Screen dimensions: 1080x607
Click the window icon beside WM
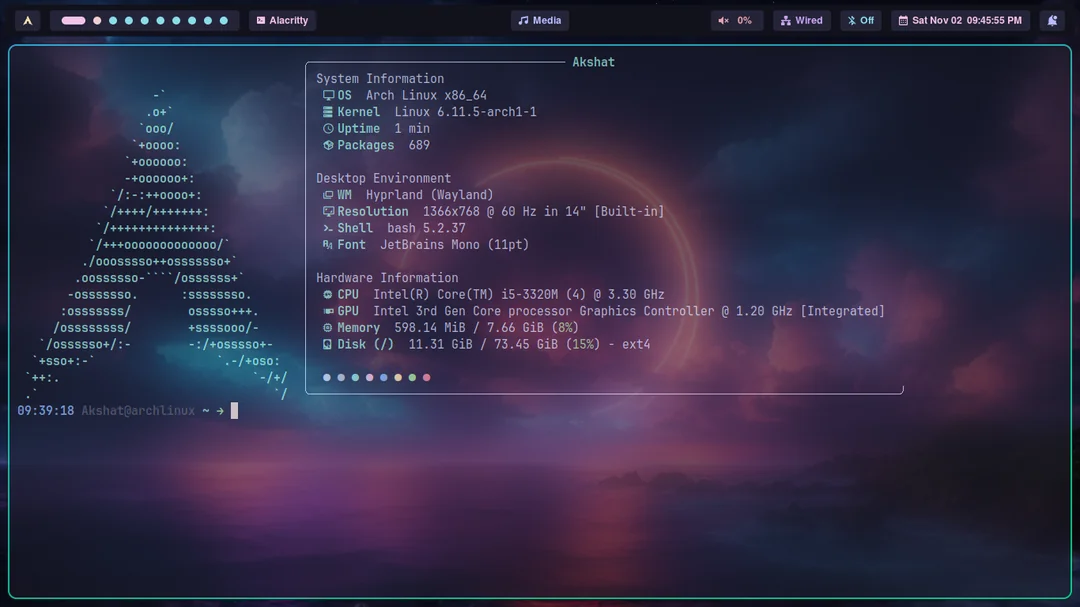[328, 195]
